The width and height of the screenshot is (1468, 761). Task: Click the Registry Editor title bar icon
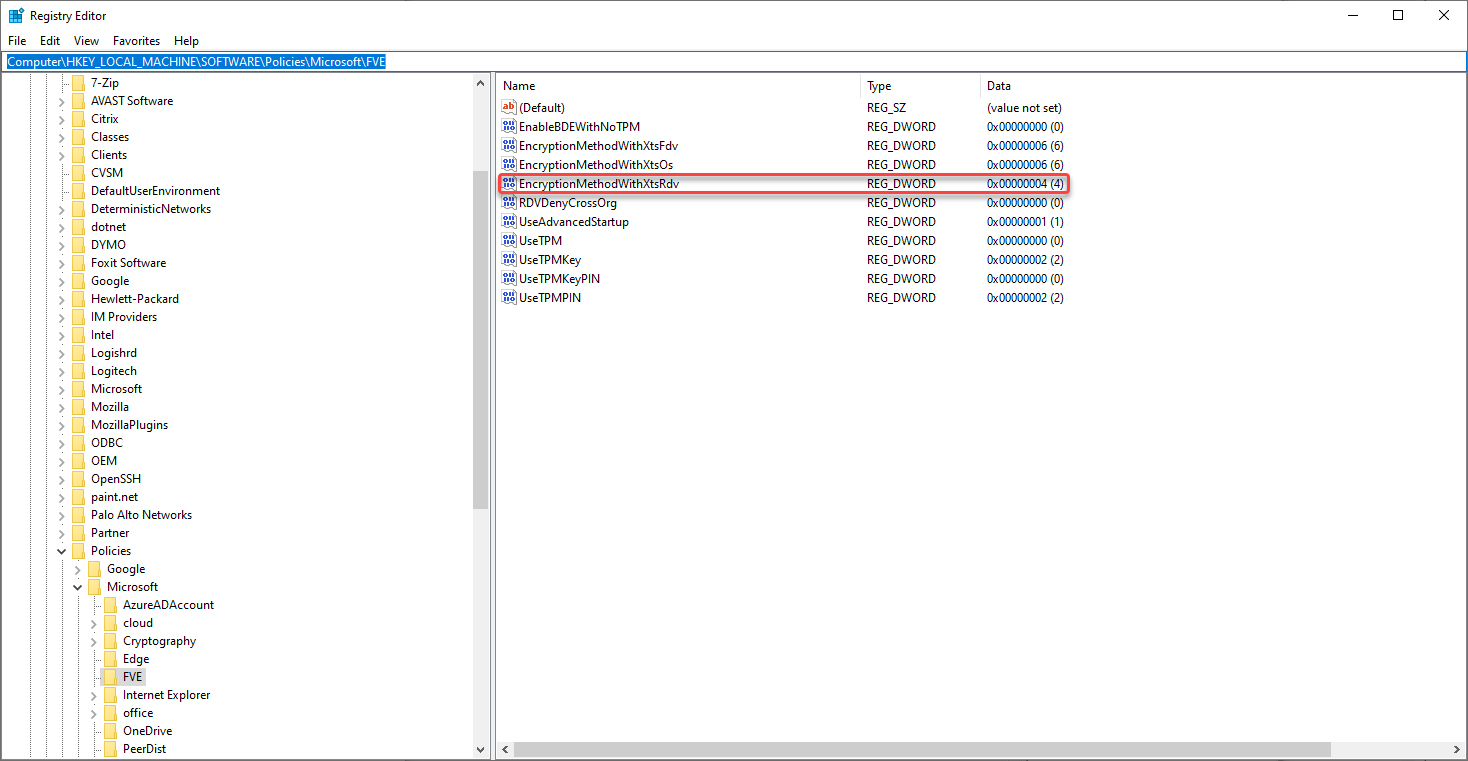pos(16,15)
